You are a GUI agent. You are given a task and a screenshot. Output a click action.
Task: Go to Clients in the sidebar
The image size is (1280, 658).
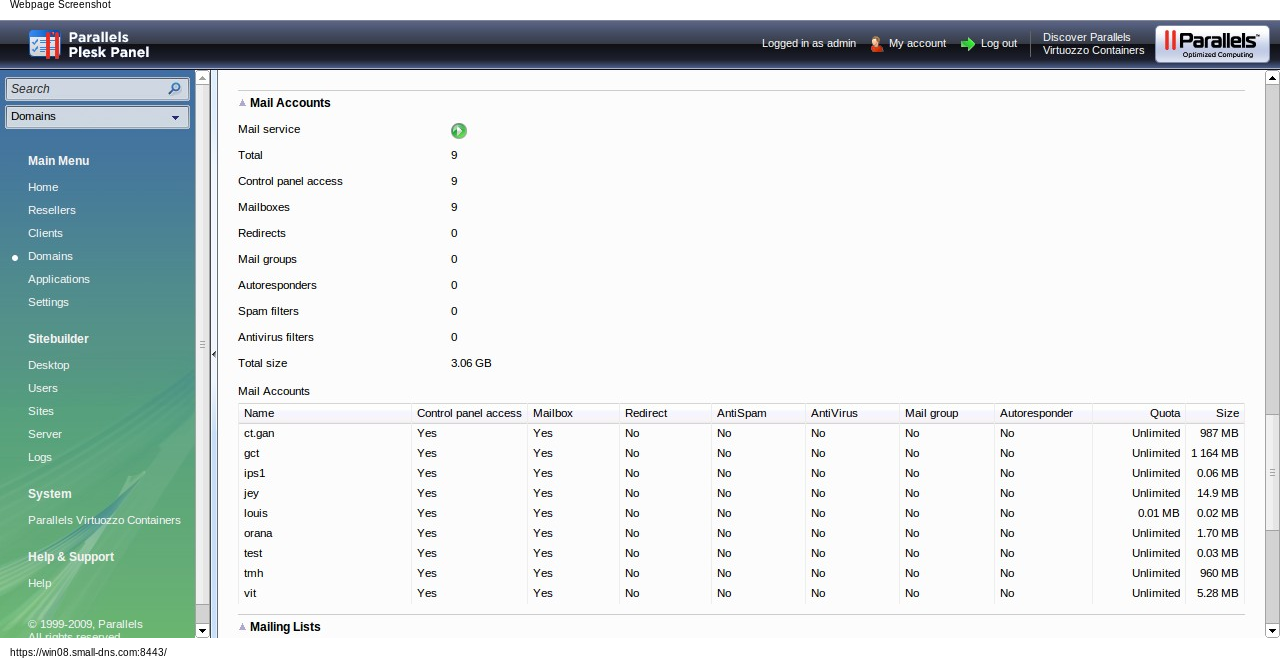45,233
